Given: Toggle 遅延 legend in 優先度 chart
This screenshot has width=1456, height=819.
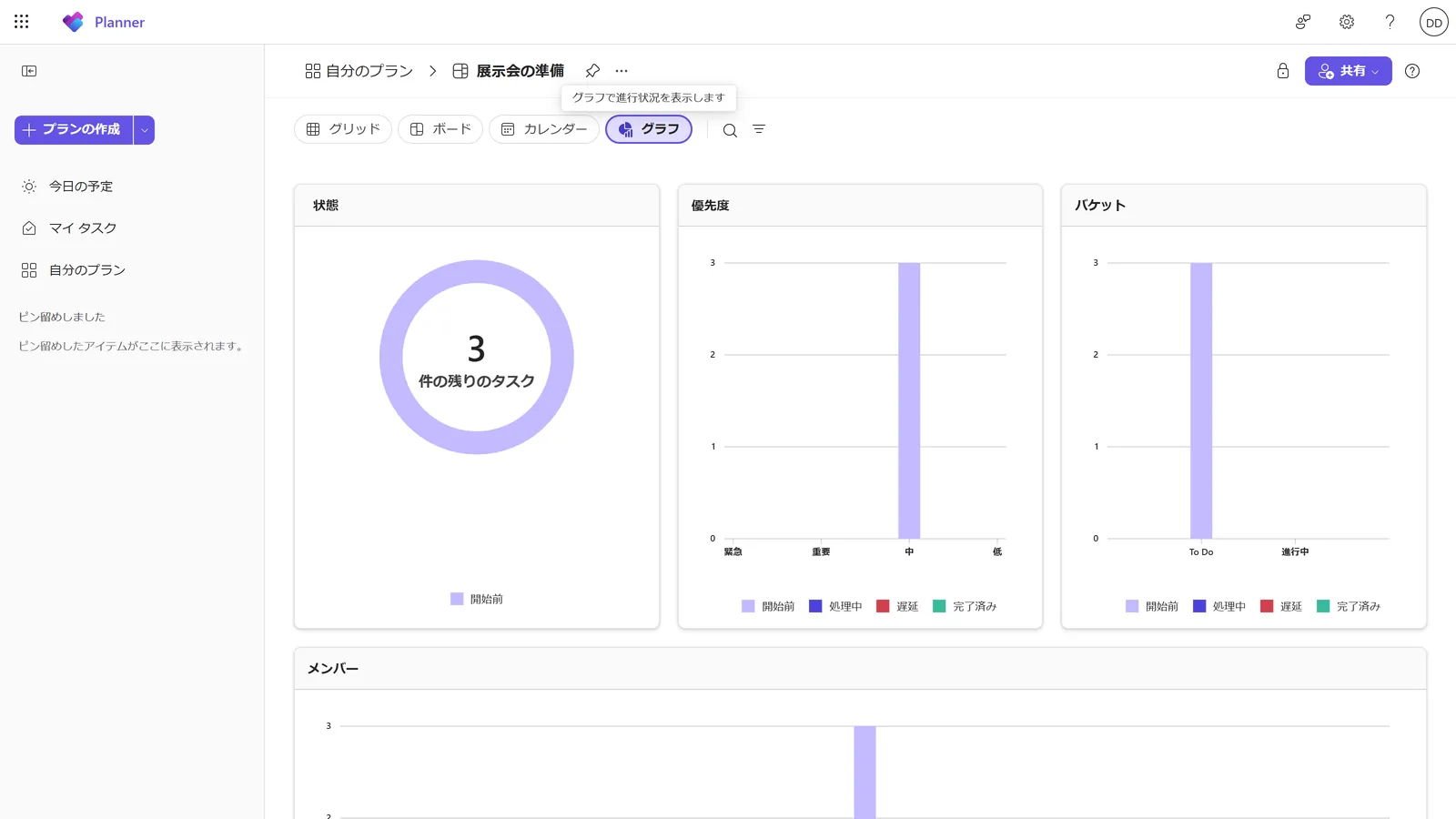Looking at the screenshot, I should coord(897,606).
